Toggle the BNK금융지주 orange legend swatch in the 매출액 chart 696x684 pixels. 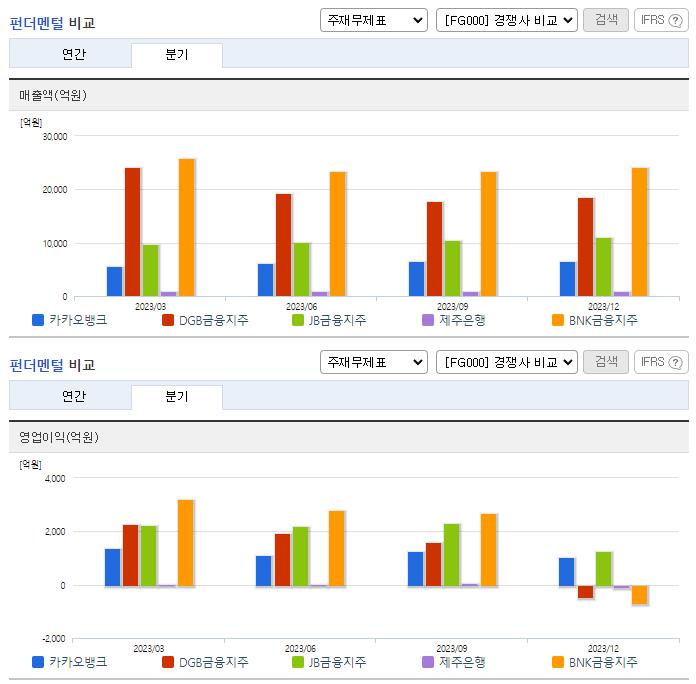click(558, 320)
